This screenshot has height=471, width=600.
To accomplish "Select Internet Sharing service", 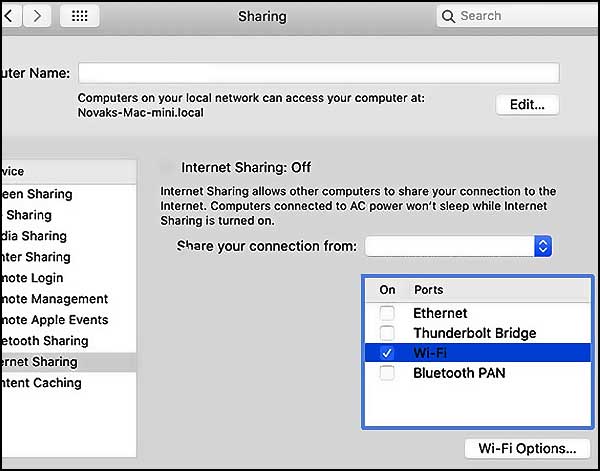I will 68,362.
